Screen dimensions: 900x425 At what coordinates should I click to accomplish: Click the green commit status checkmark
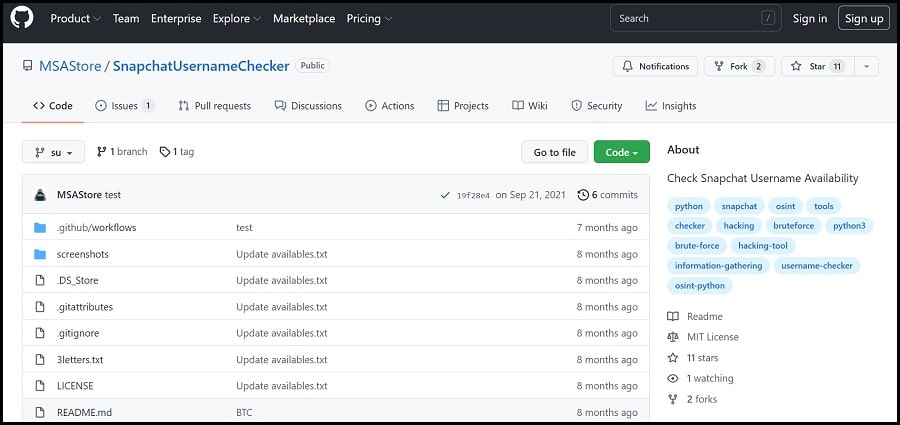[x=445, y=195]
